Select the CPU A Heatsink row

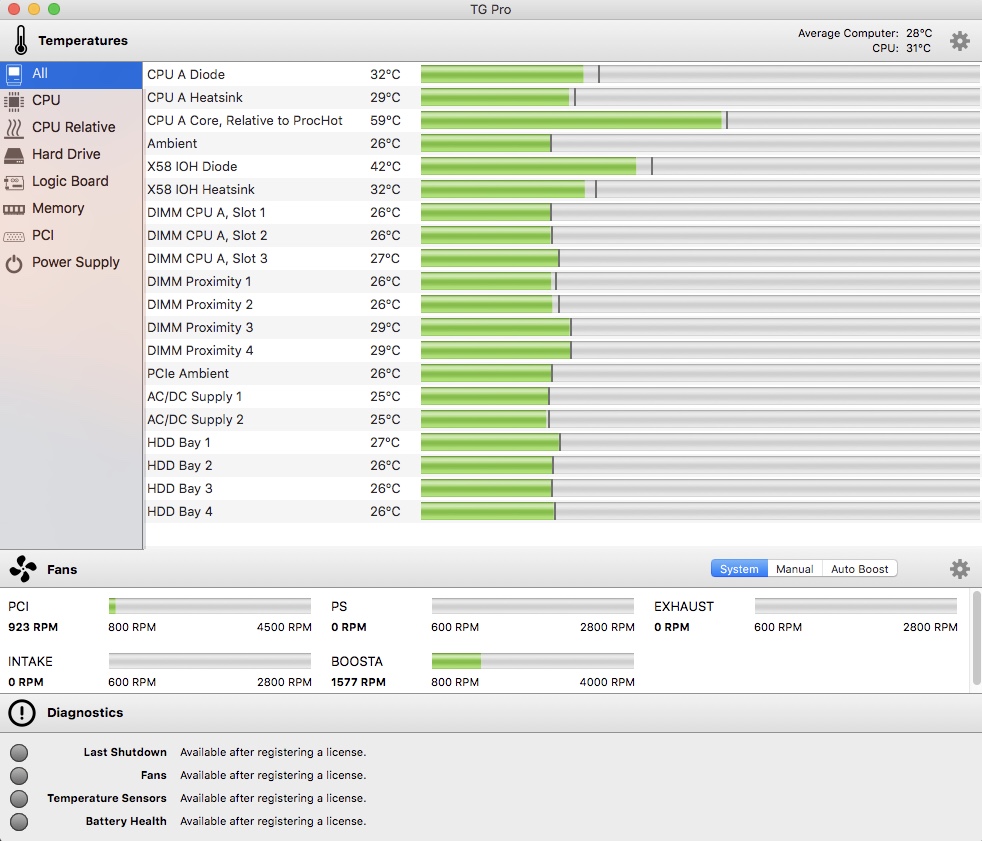[x=562, y=98]
